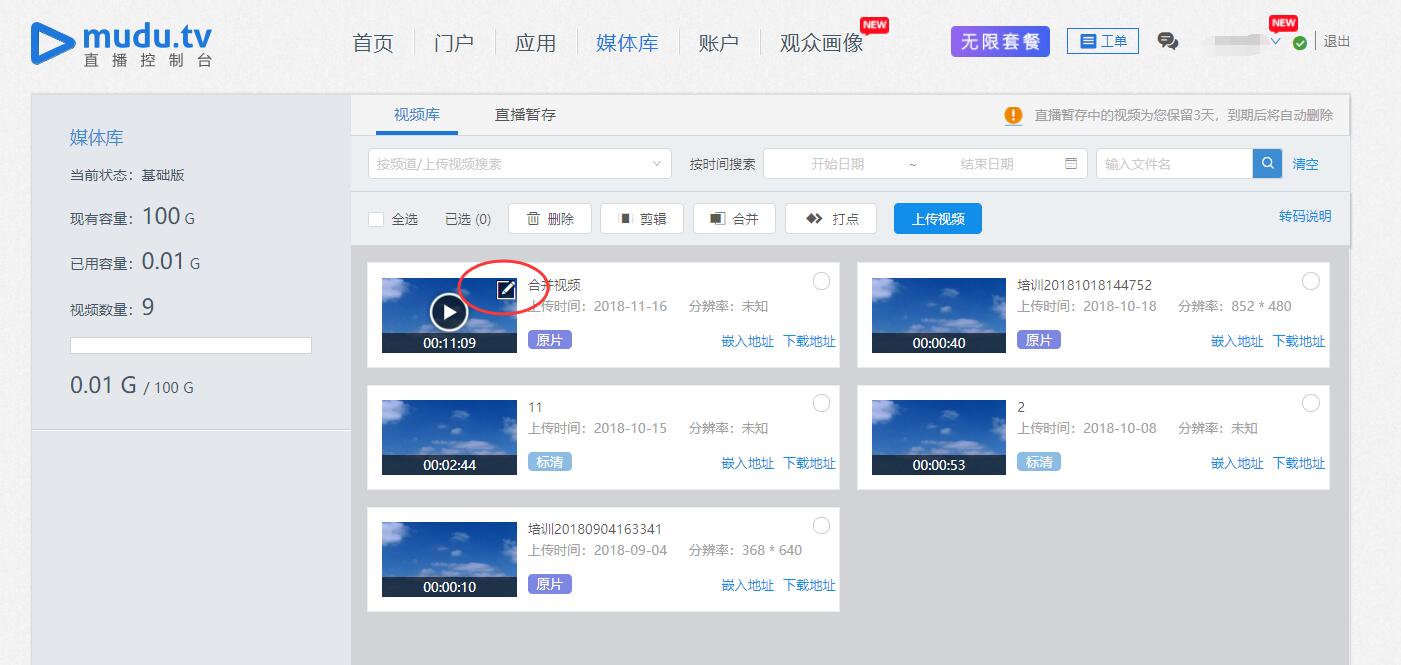Open thumbnail of 培训20181018144752 video

(x=939, y=315)
